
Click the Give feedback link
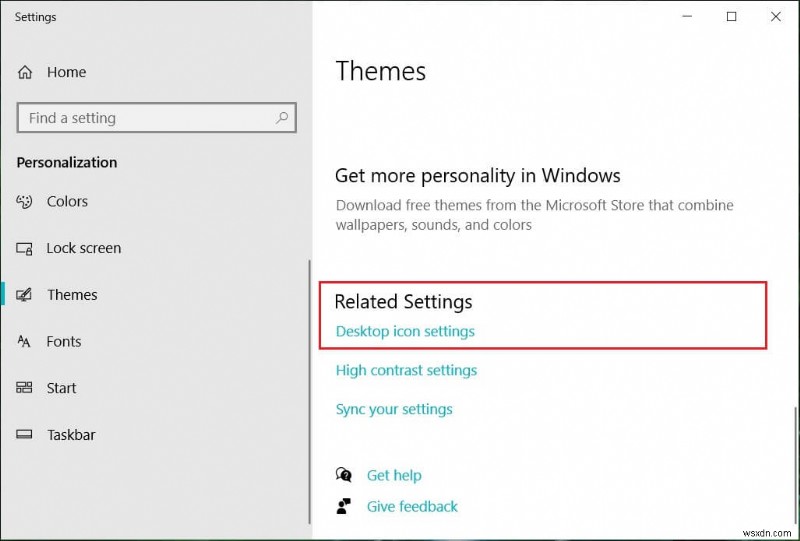click(412, 507)
